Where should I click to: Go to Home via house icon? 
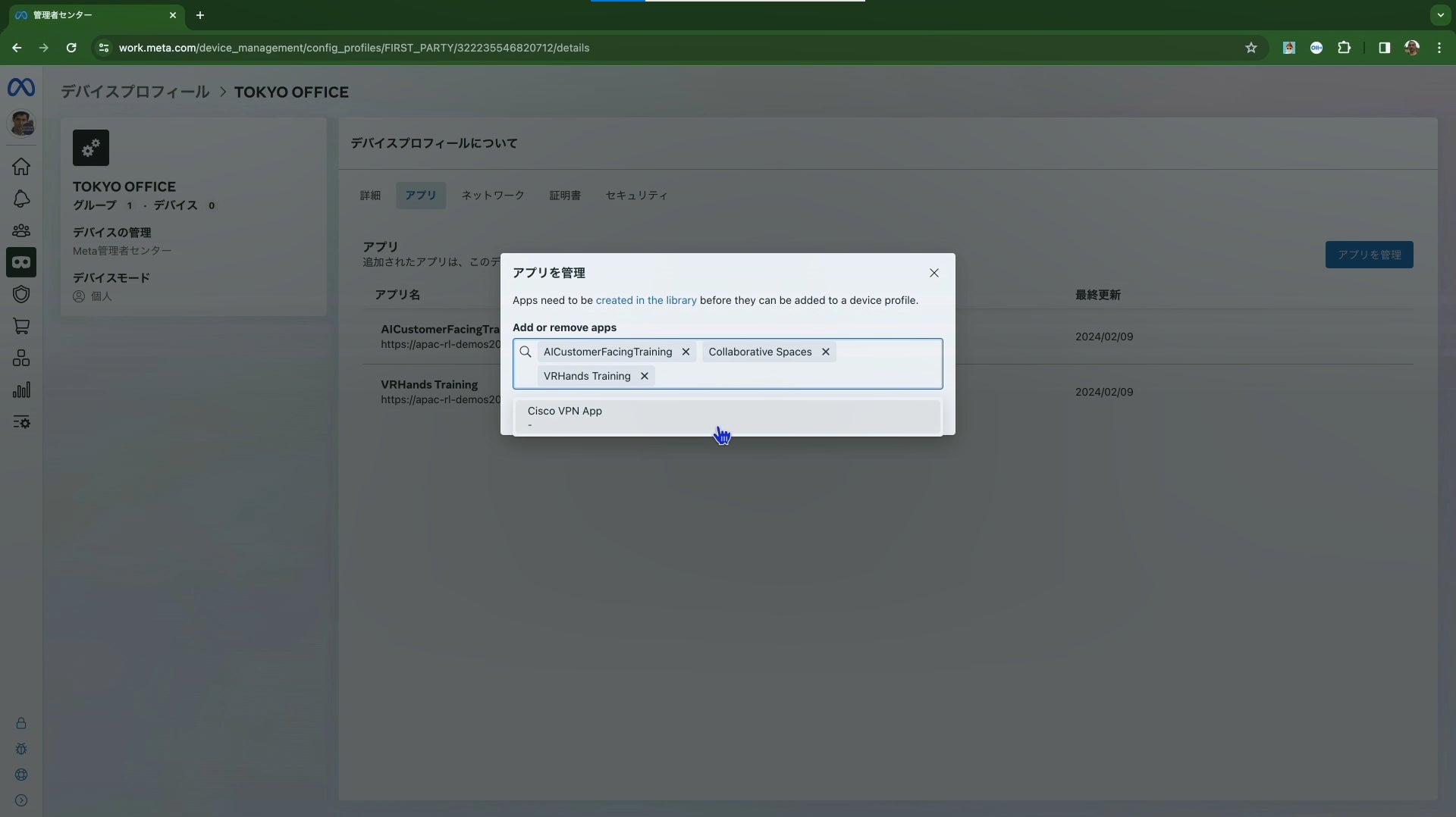click(x=21, y=166)
